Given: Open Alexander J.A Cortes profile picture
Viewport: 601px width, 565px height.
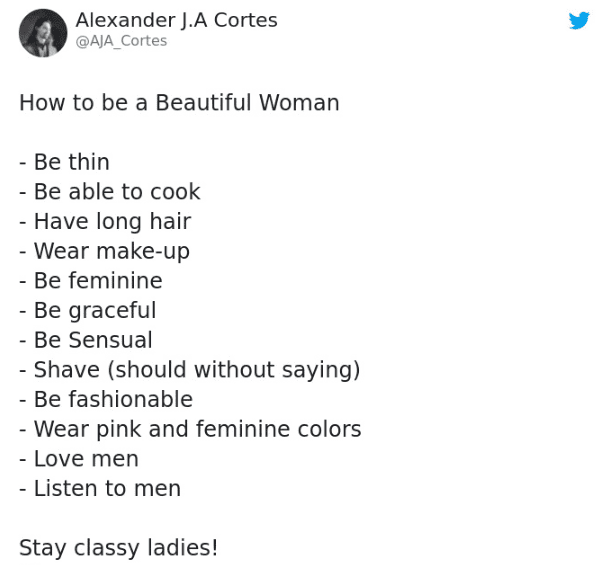Looking at the screenshot, I should [x=43, y=33].
